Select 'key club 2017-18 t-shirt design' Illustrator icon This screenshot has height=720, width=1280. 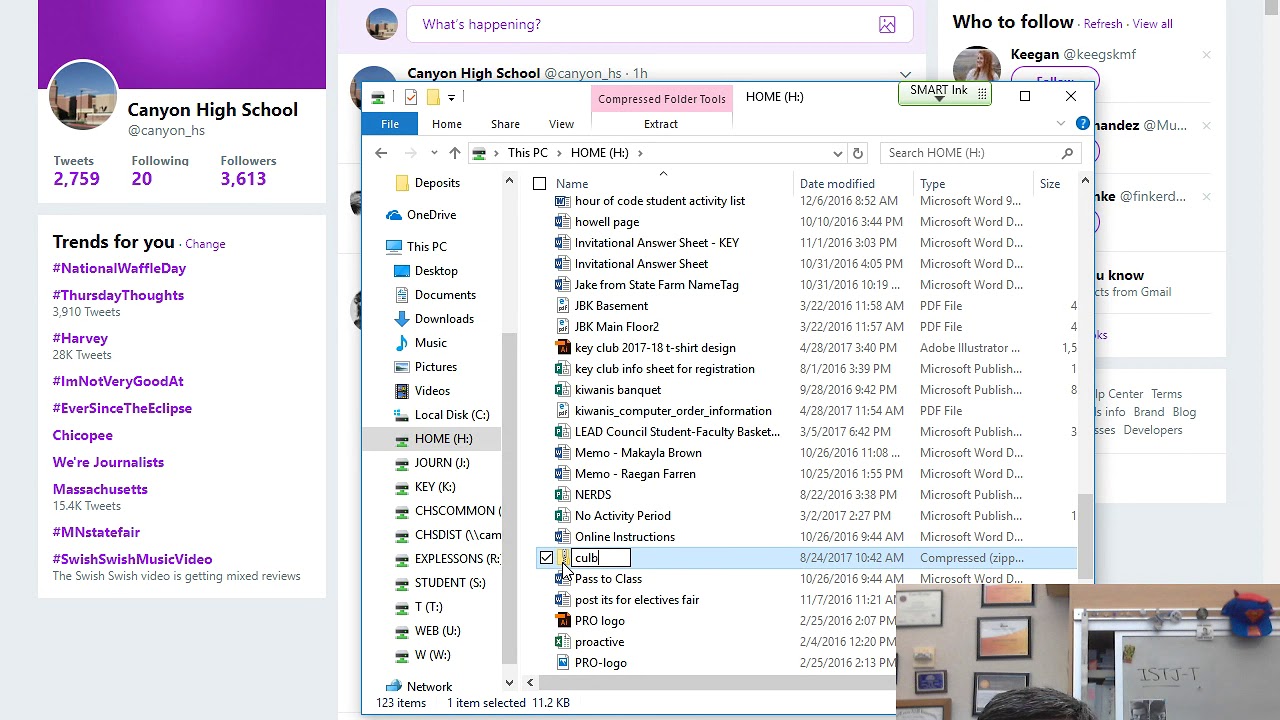point(562,348)
